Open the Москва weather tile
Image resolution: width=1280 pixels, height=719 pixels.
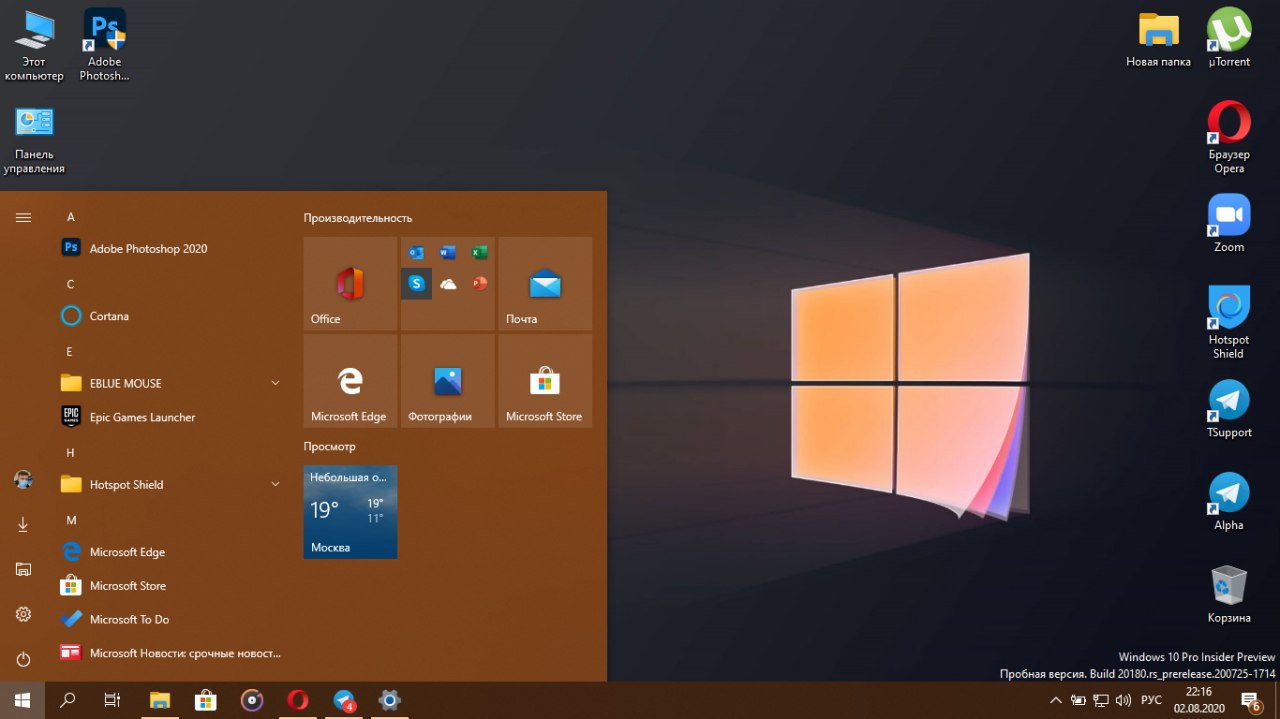click(x=350, y=512)
